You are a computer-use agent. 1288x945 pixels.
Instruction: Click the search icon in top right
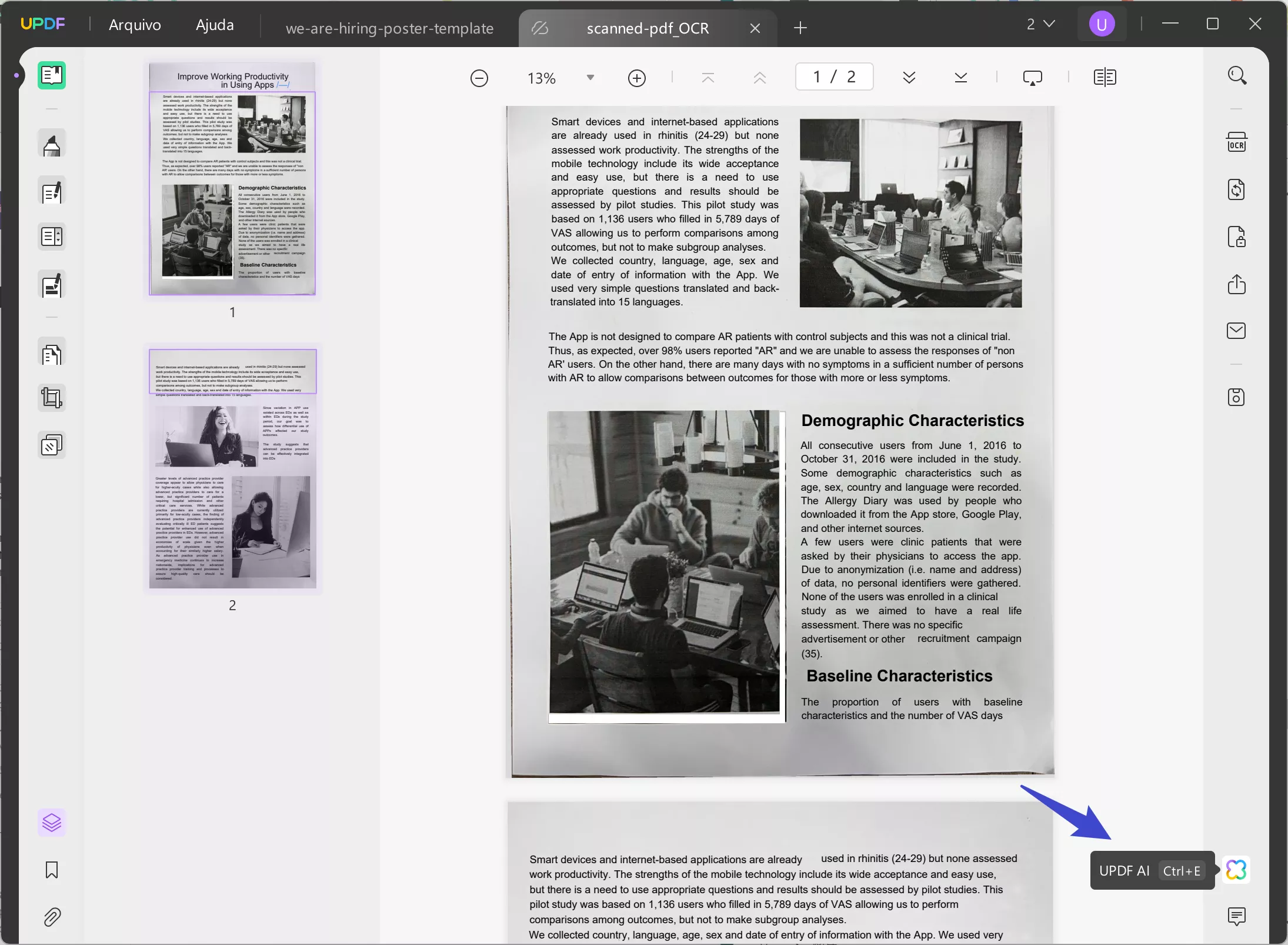point(1237,76)
